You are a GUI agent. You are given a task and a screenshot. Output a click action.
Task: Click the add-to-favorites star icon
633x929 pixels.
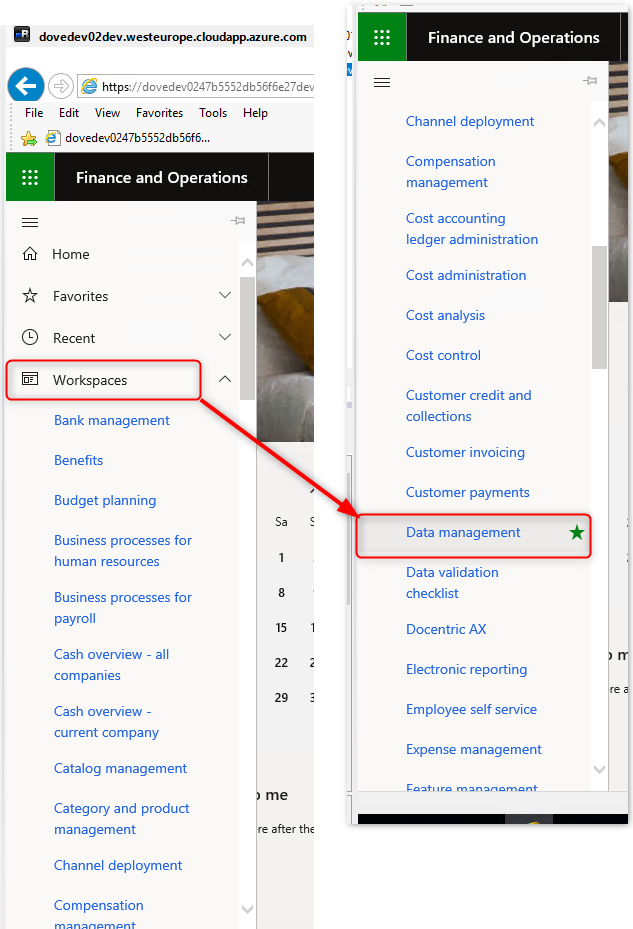(x=28, y=139)
